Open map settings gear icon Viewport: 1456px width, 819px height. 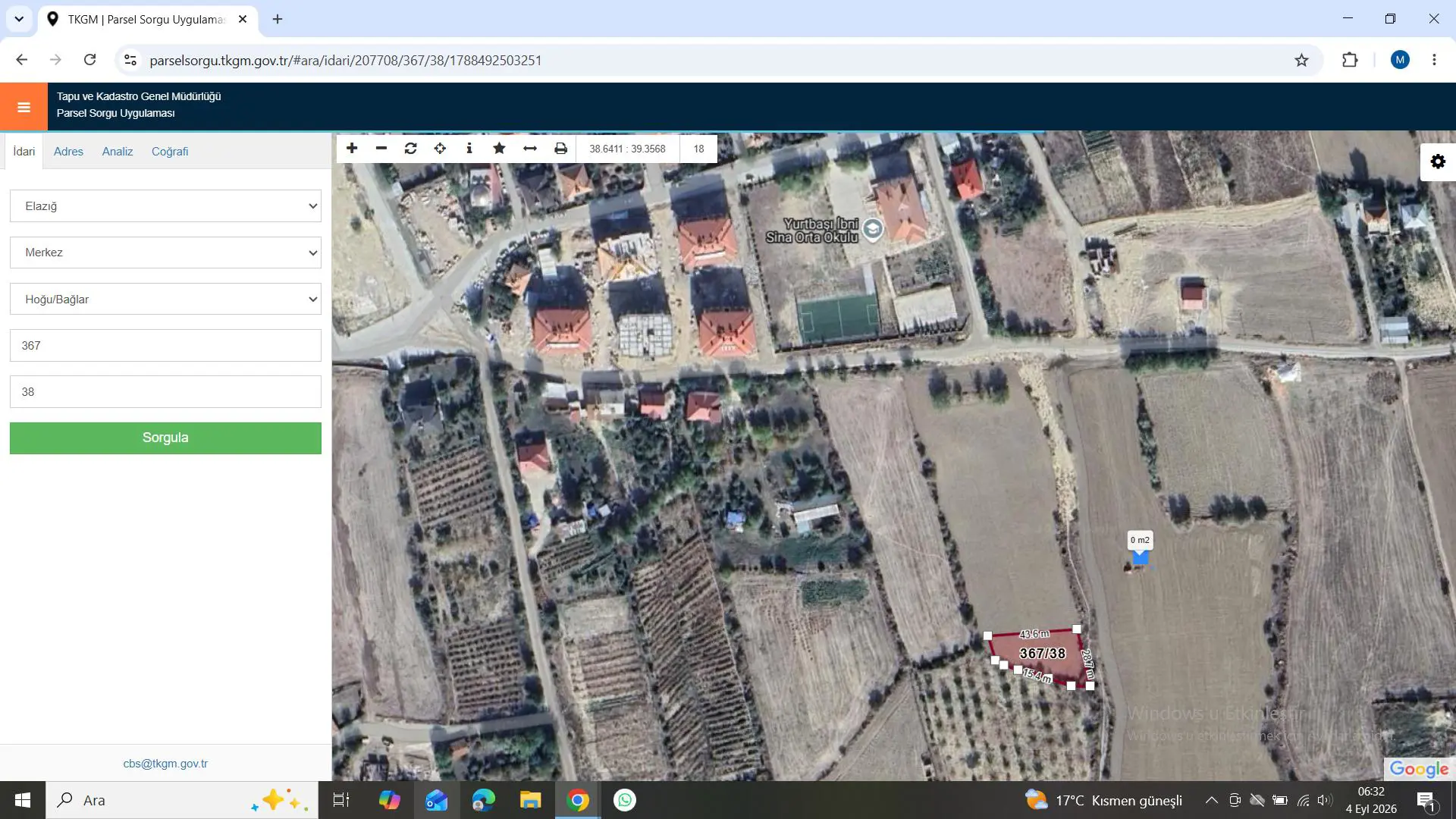point(1438,162)
